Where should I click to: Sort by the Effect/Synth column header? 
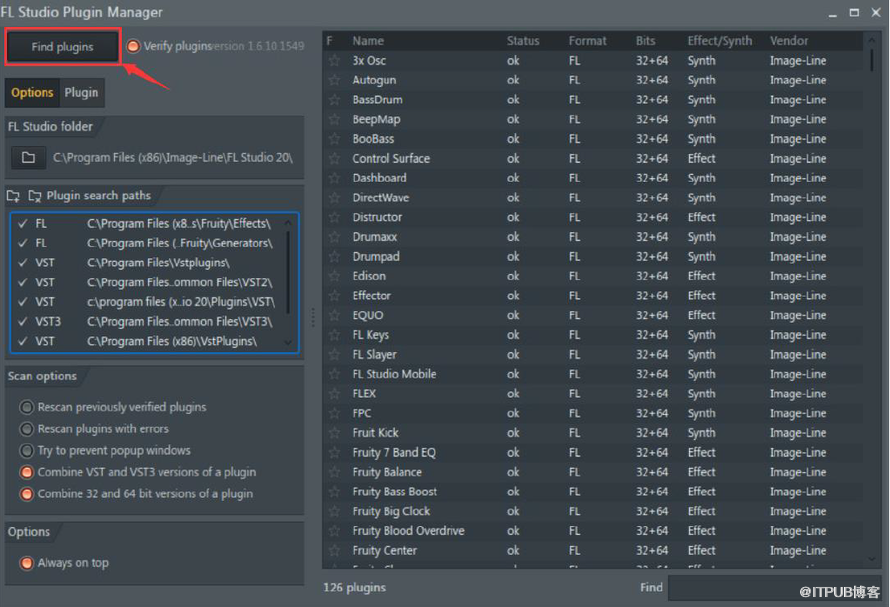tap(720, 41)
